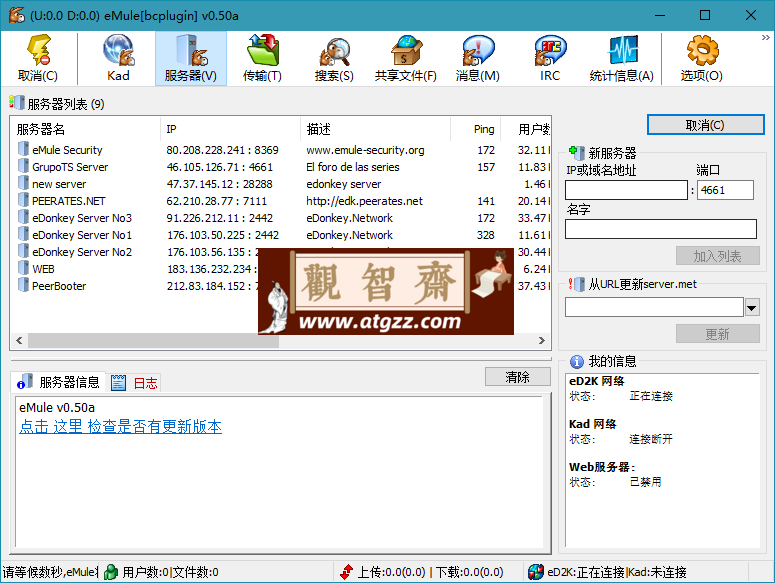
Task: Click the Ping value 328 cell
Action: (485, 235)
